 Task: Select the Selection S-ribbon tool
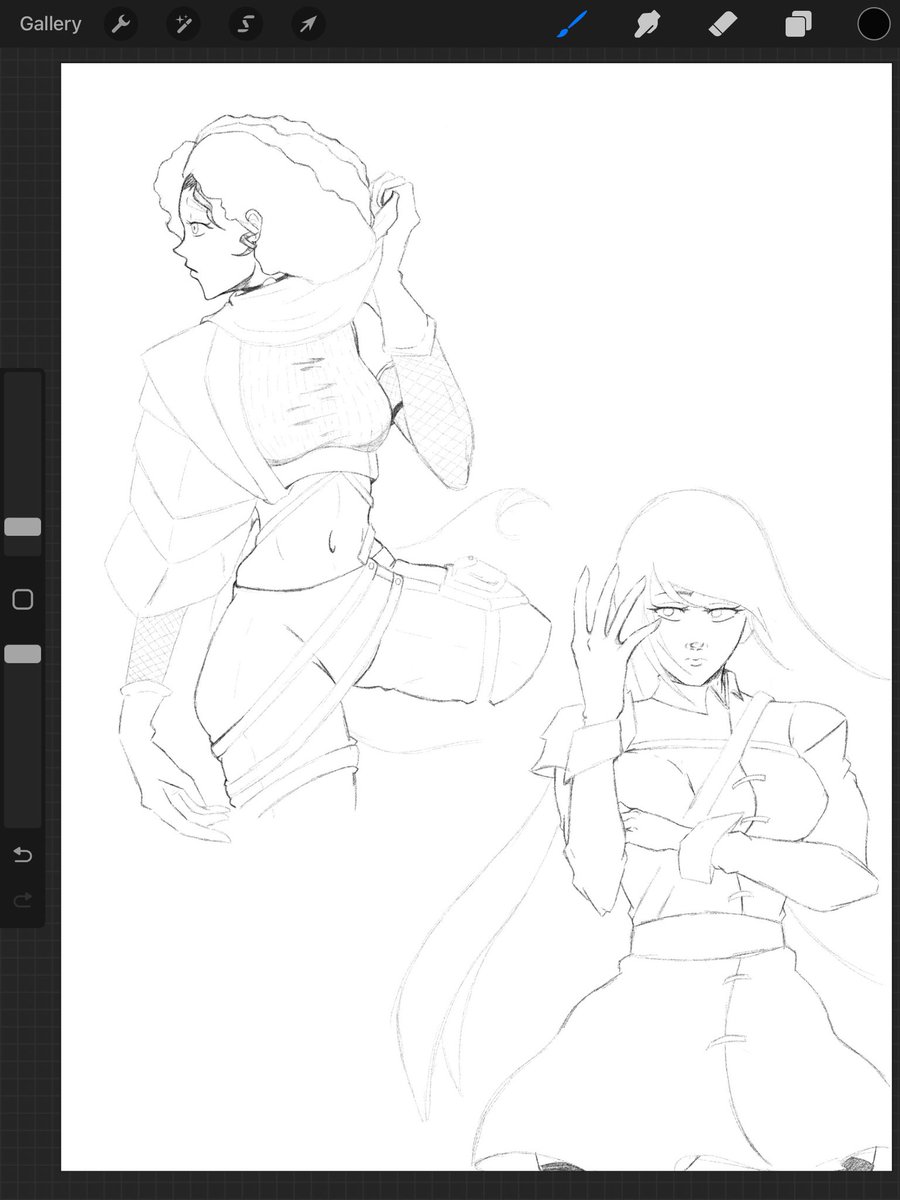245,24
